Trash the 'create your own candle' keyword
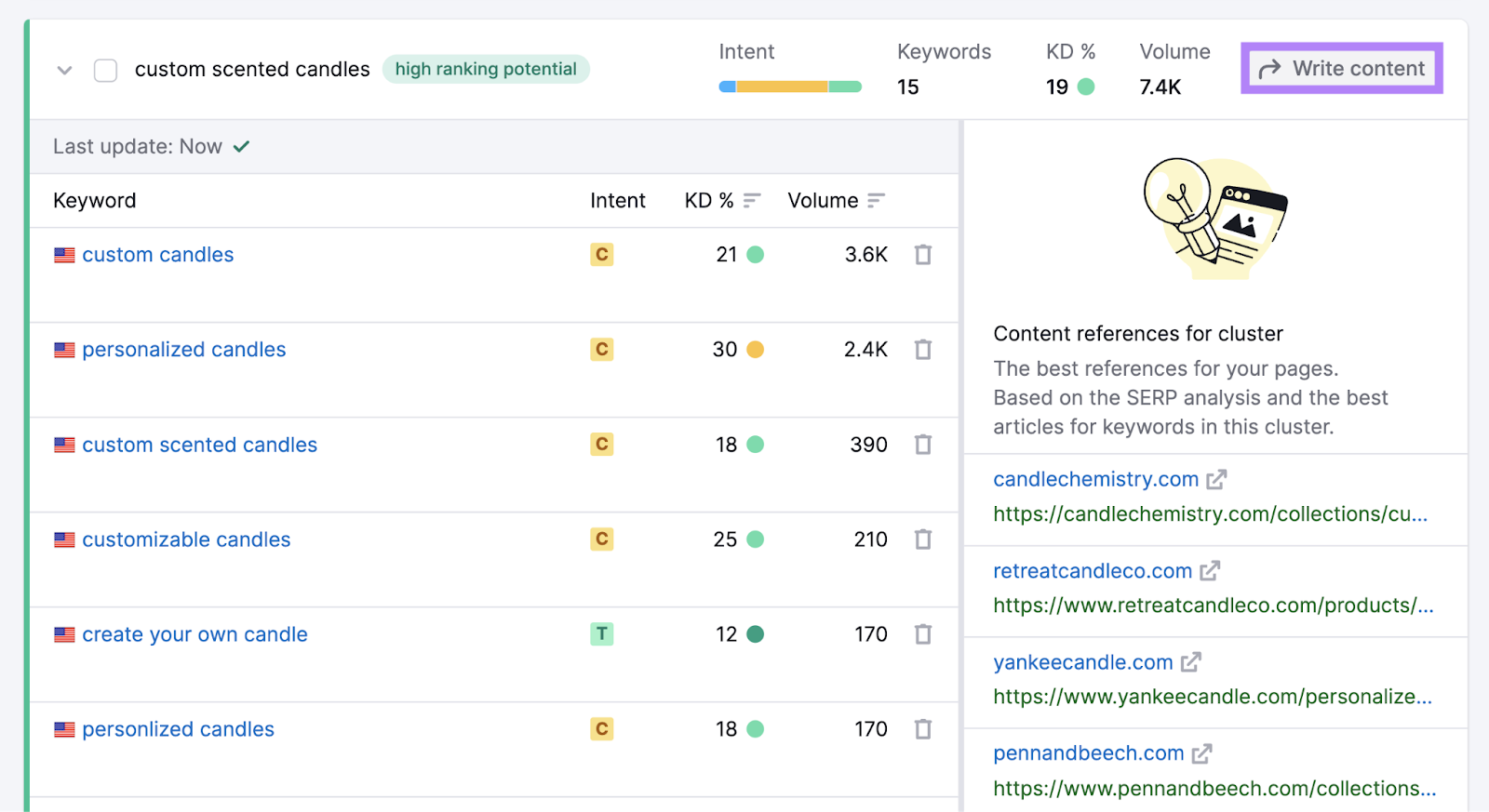The image size is (1489, 812). point(922,634)
